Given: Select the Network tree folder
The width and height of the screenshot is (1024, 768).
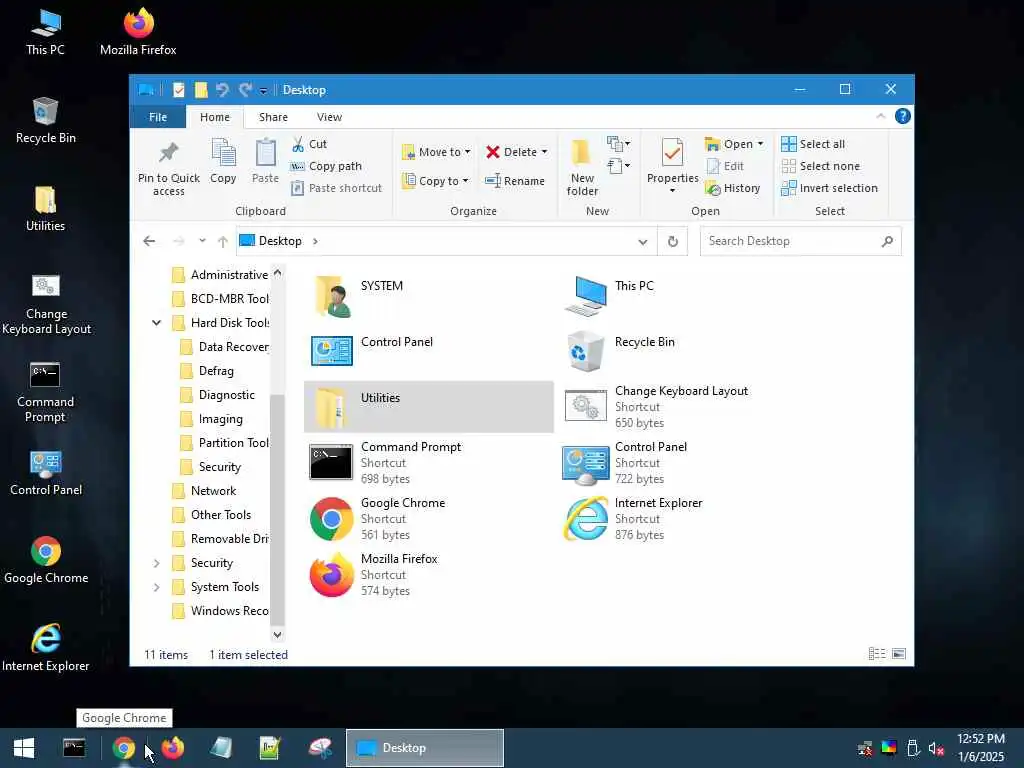Looking at the screenshot, I should [x=204, y=491].
